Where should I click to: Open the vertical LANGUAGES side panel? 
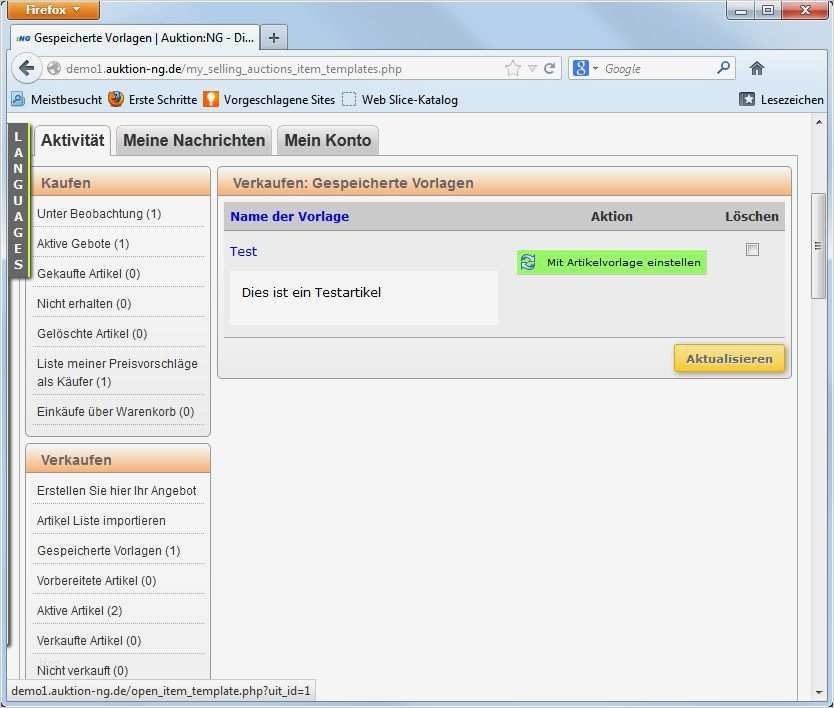pos(19,201)
